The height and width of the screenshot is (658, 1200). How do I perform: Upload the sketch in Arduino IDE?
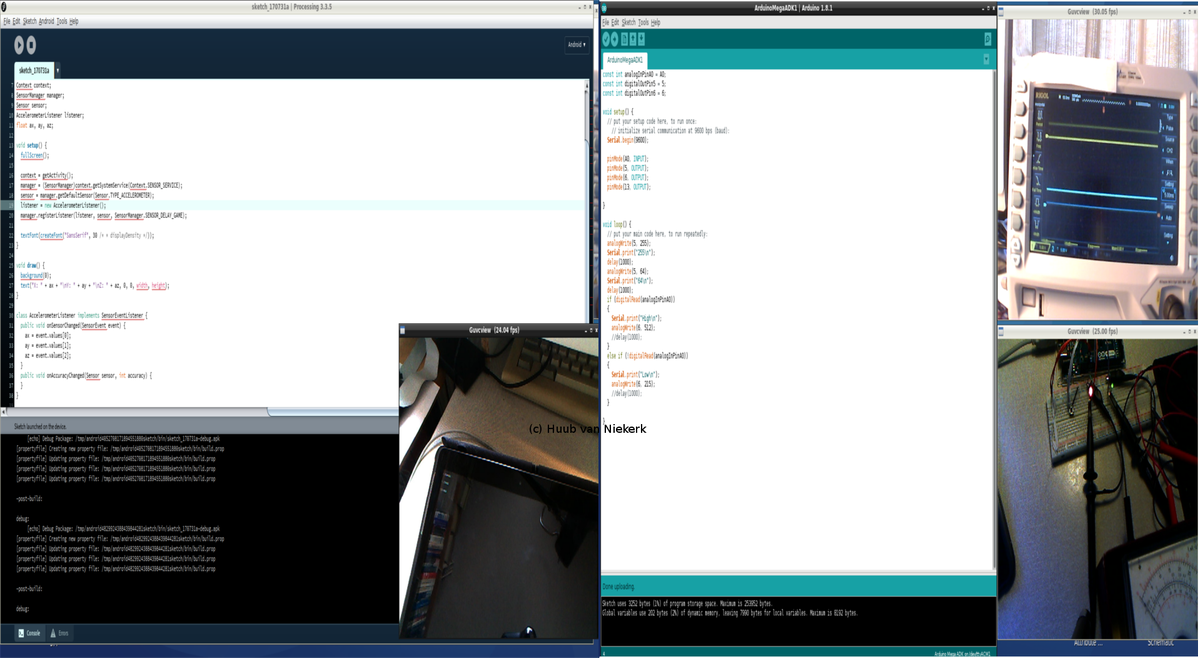point(615,39)
